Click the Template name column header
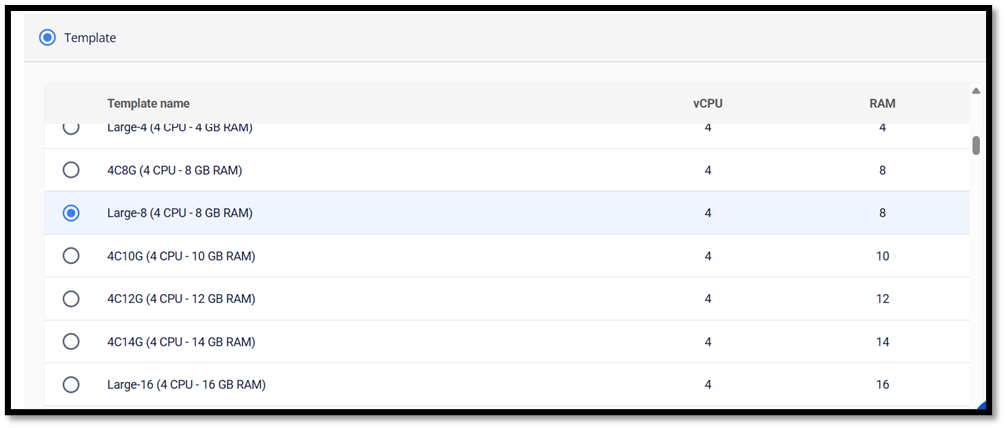 point(148,104)
